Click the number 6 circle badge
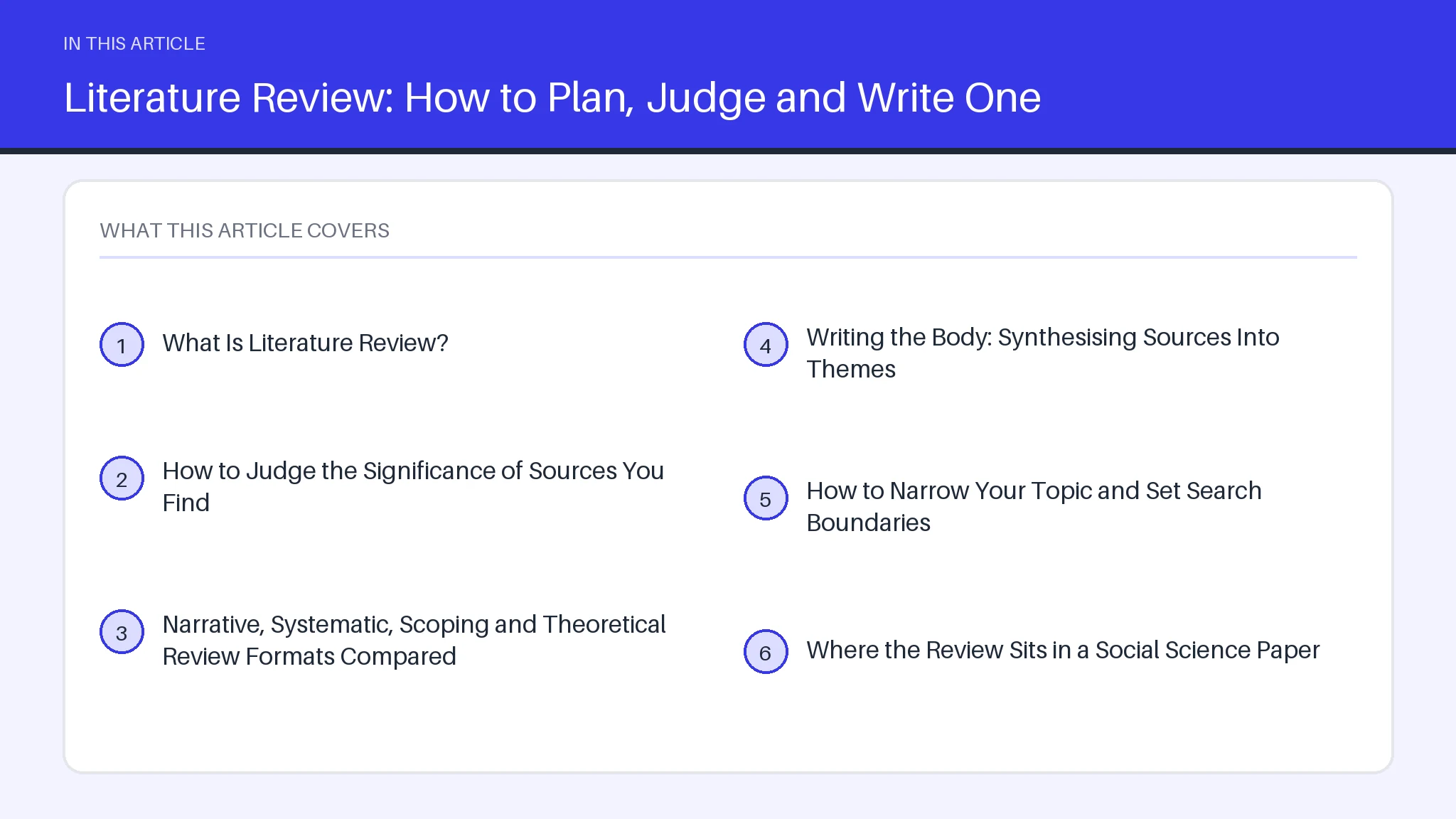The image size is (1456, 819). click(766, 652)
